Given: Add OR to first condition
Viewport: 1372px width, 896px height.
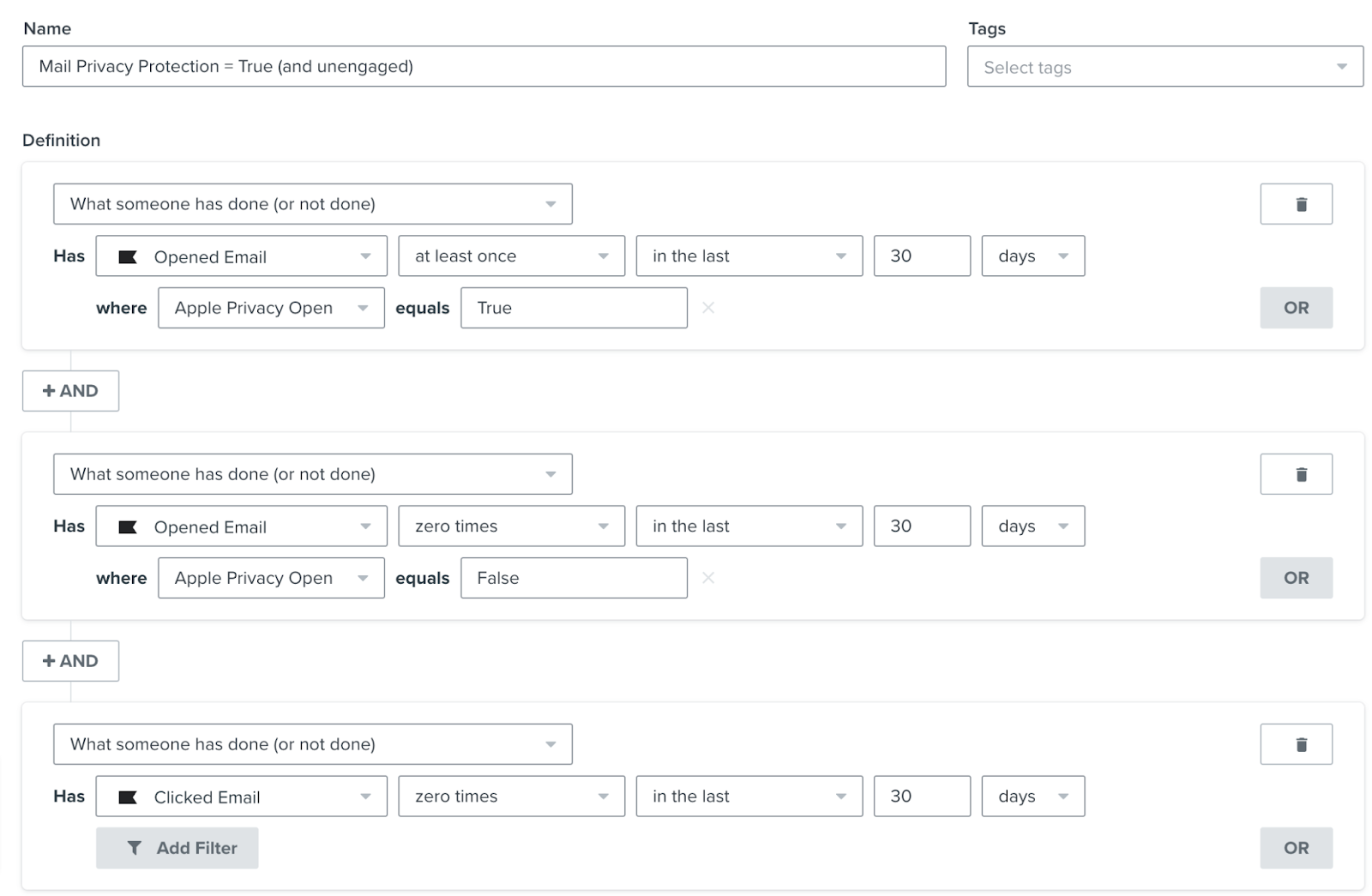Looking at the screenshot, I should [1296, 308].
